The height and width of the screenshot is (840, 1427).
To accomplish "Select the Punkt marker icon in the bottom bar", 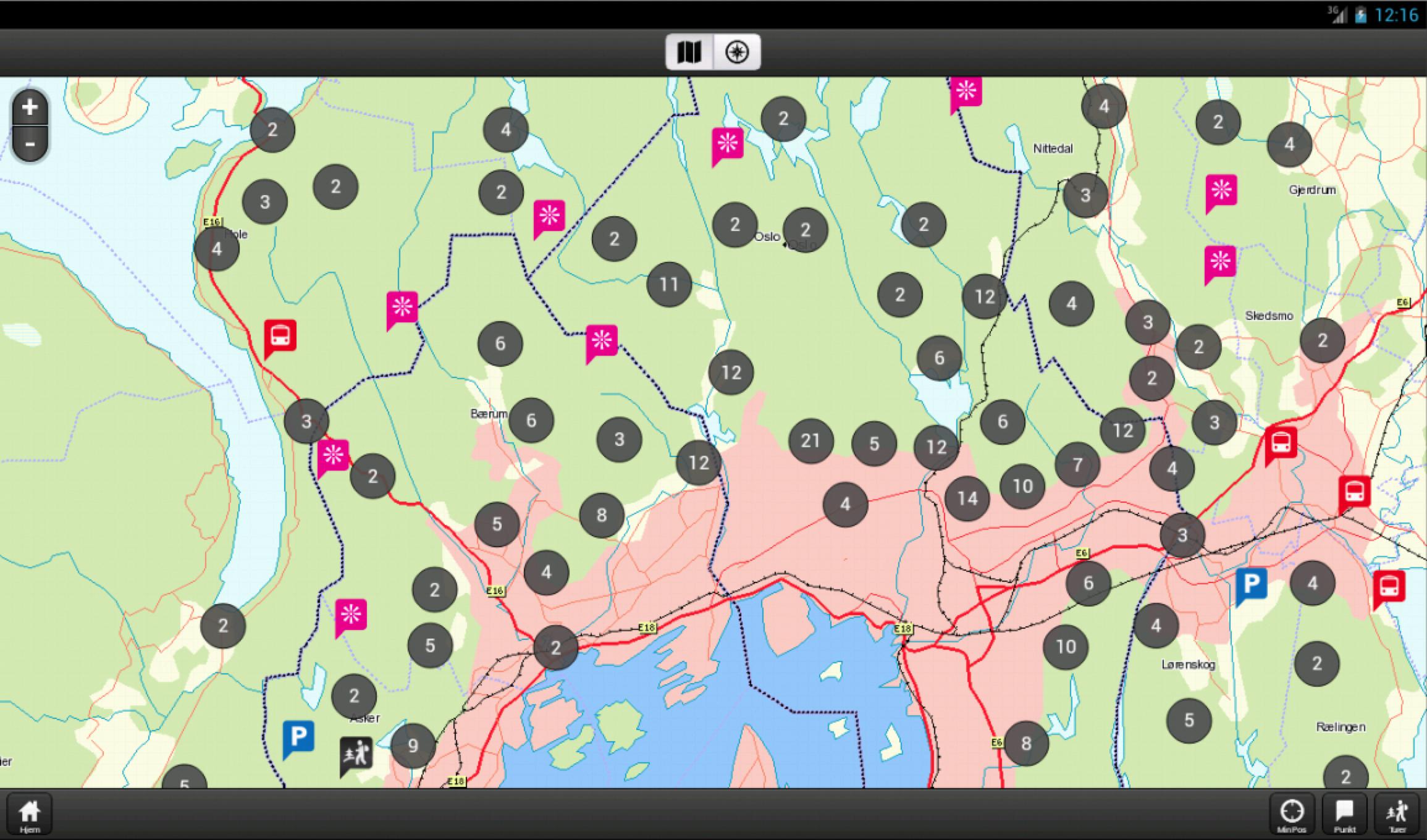I will 1343,812.
